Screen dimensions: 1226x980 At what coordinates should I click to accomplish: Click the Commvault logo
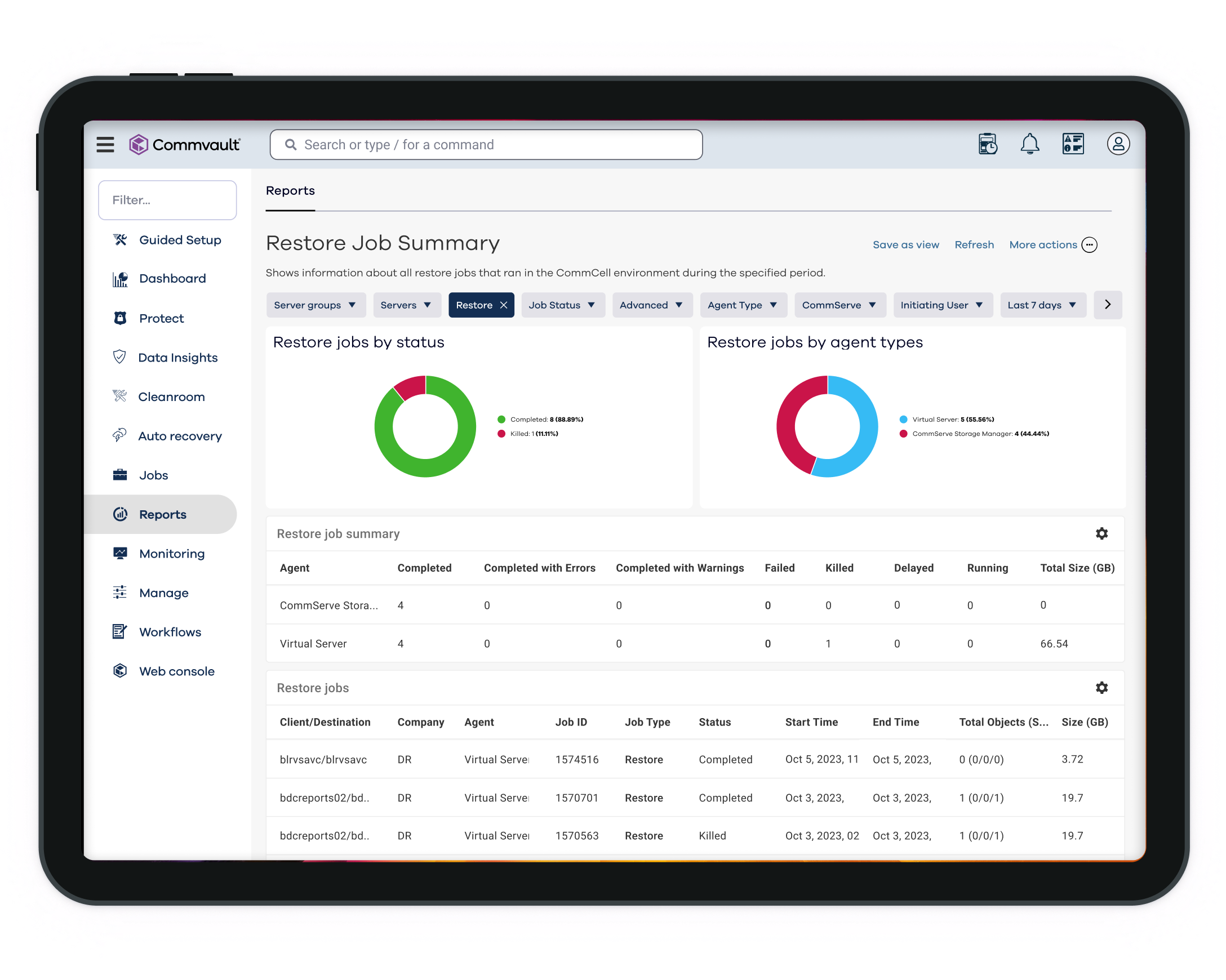click(184, 144)
